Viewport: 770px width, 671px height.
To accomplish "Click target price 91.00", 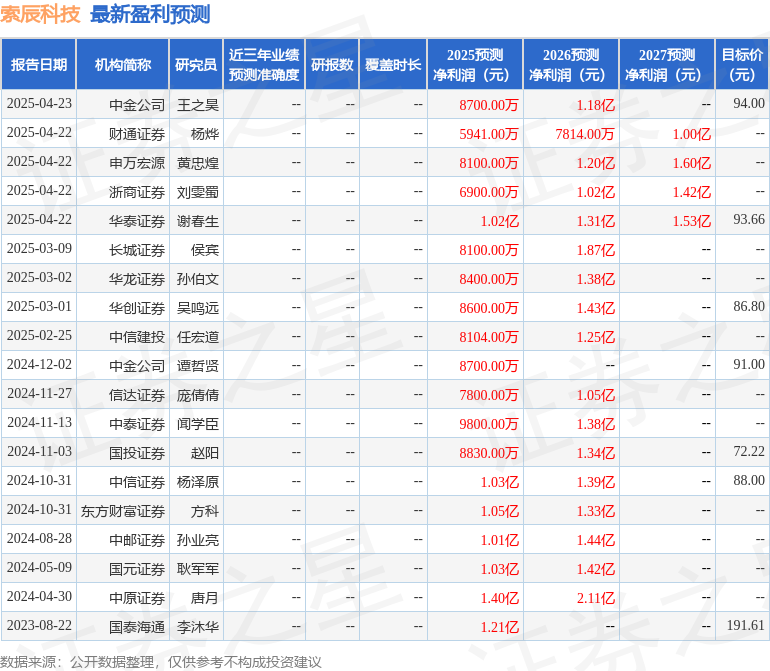I will pyautogui.click(x=749, y=364).
